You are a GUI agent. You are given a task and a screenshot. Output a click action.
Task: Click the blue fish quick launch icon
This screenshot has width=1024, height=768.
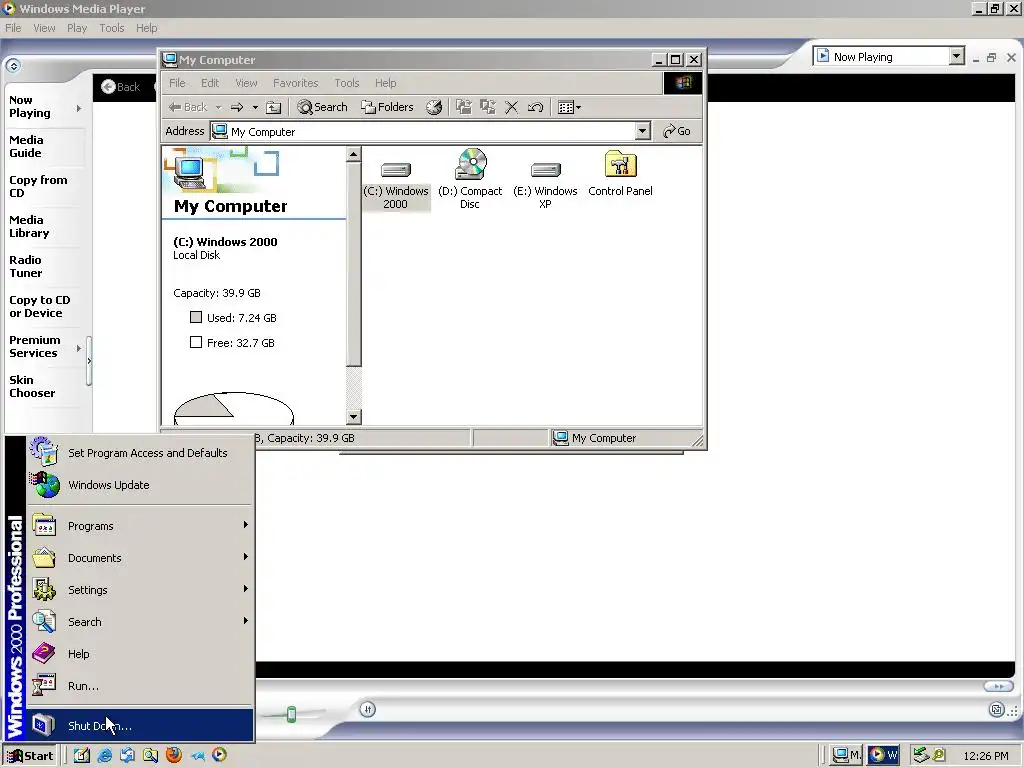(197, 756)
